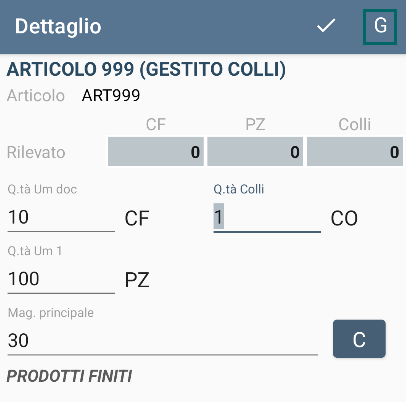This screenshot has width=406, height=402.
Task: Select the ART999 article code
Action: [x=111, y=96]
